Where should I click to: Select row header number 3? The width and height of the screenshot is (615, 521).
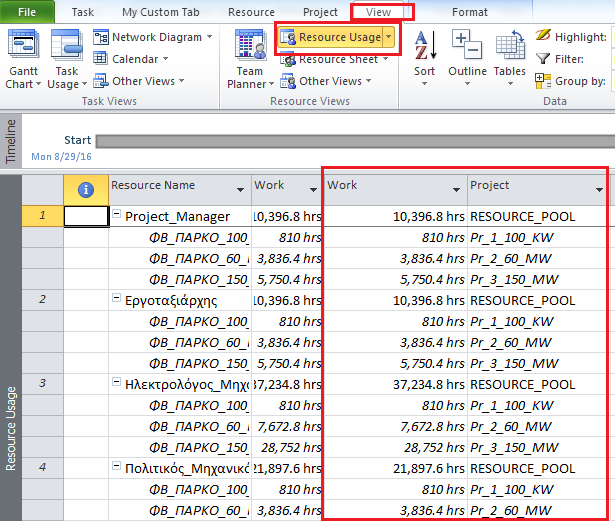(x=42, y=384)
